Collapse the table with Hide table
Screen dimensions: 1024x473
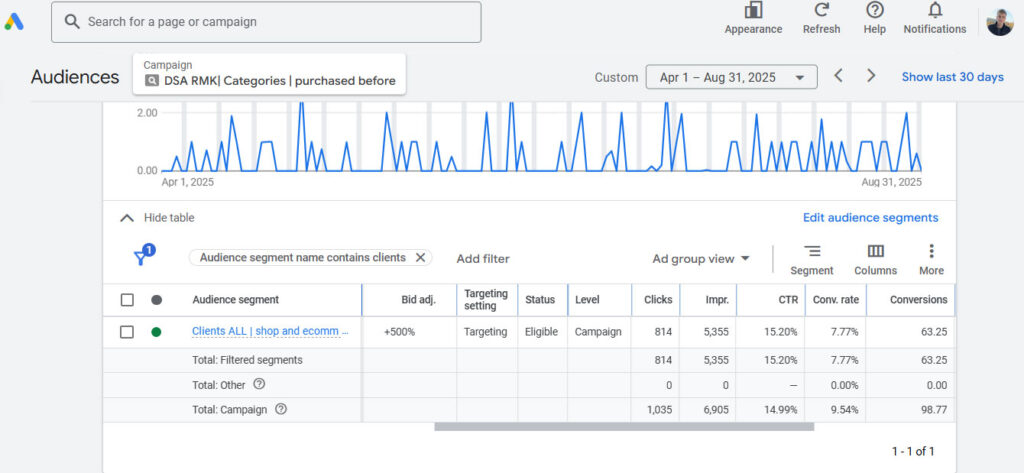157,218
